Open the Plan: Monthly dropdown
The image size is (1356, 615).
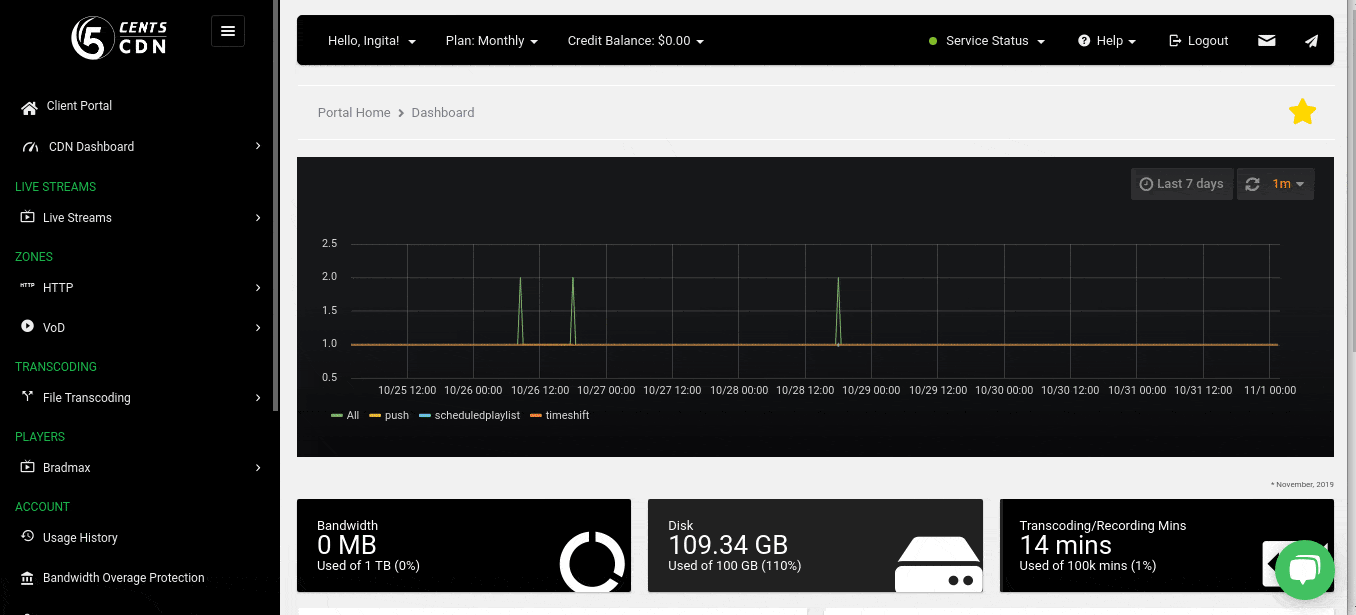pyautogui.click(x=492, y=41)
